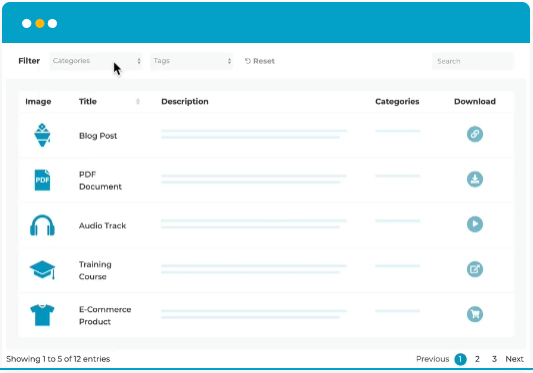Click the Blog Post row image
533x373 pixels.
(x=42, y=135)
